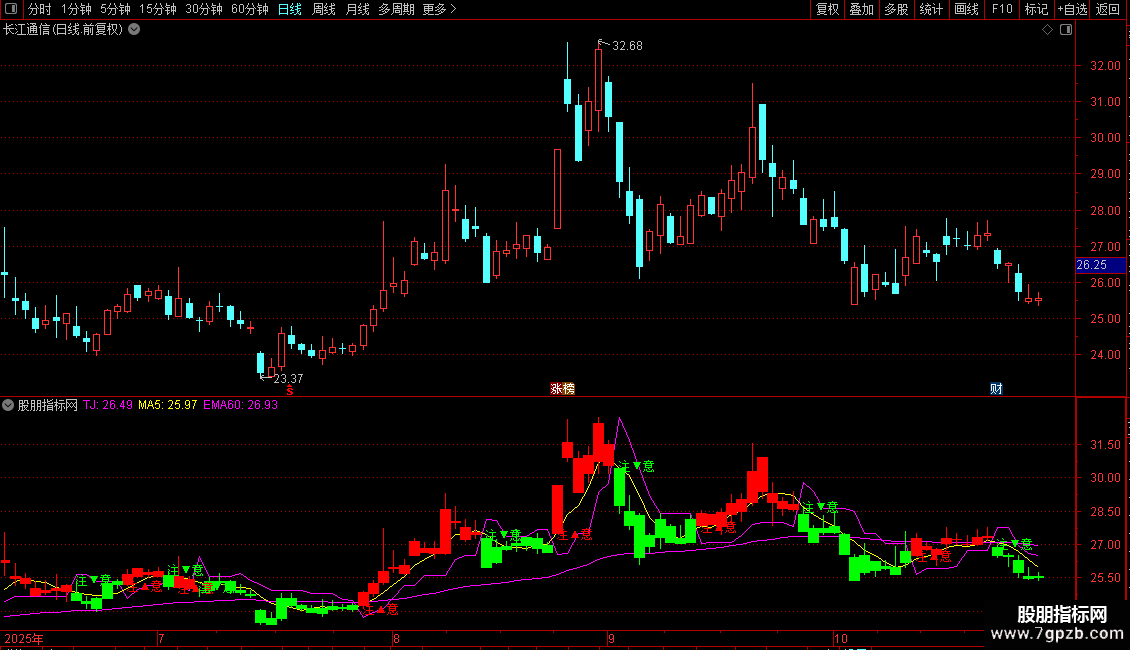Click the month 8 marker on time axis
This screenshot has height=650, width=1130.
pyautogui.click(x=396, y=638)
